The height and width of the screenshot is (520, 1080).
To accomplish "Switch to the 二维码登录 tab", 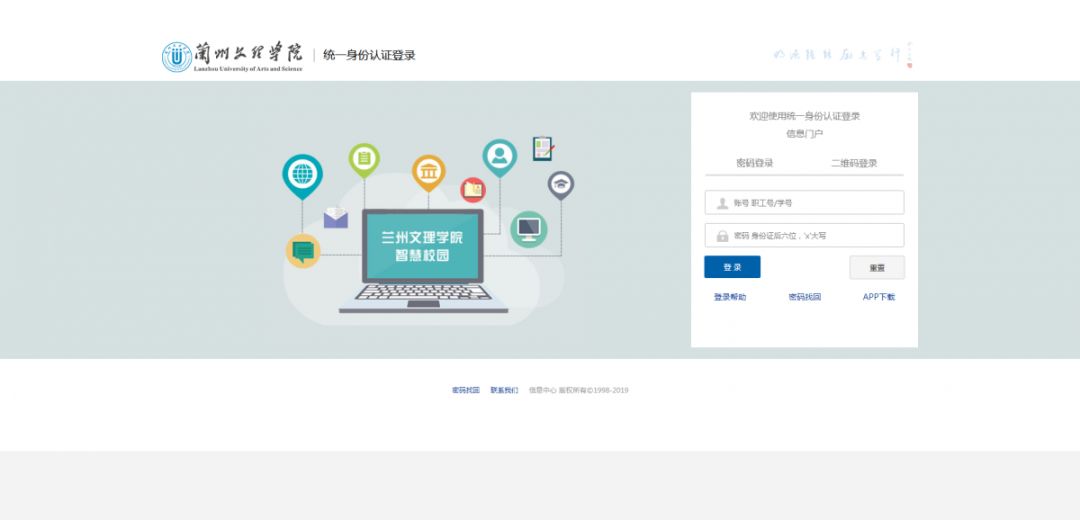I will click(854, 163).
